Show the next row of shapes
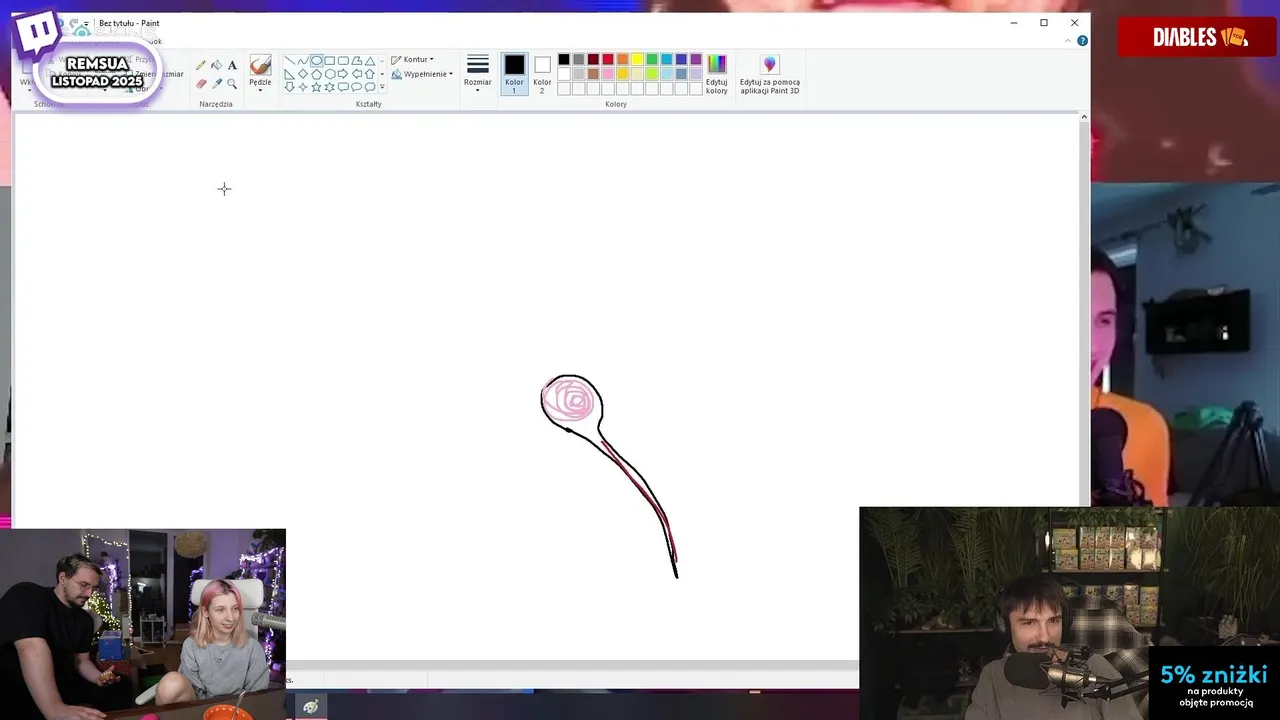 click(382, 74)
